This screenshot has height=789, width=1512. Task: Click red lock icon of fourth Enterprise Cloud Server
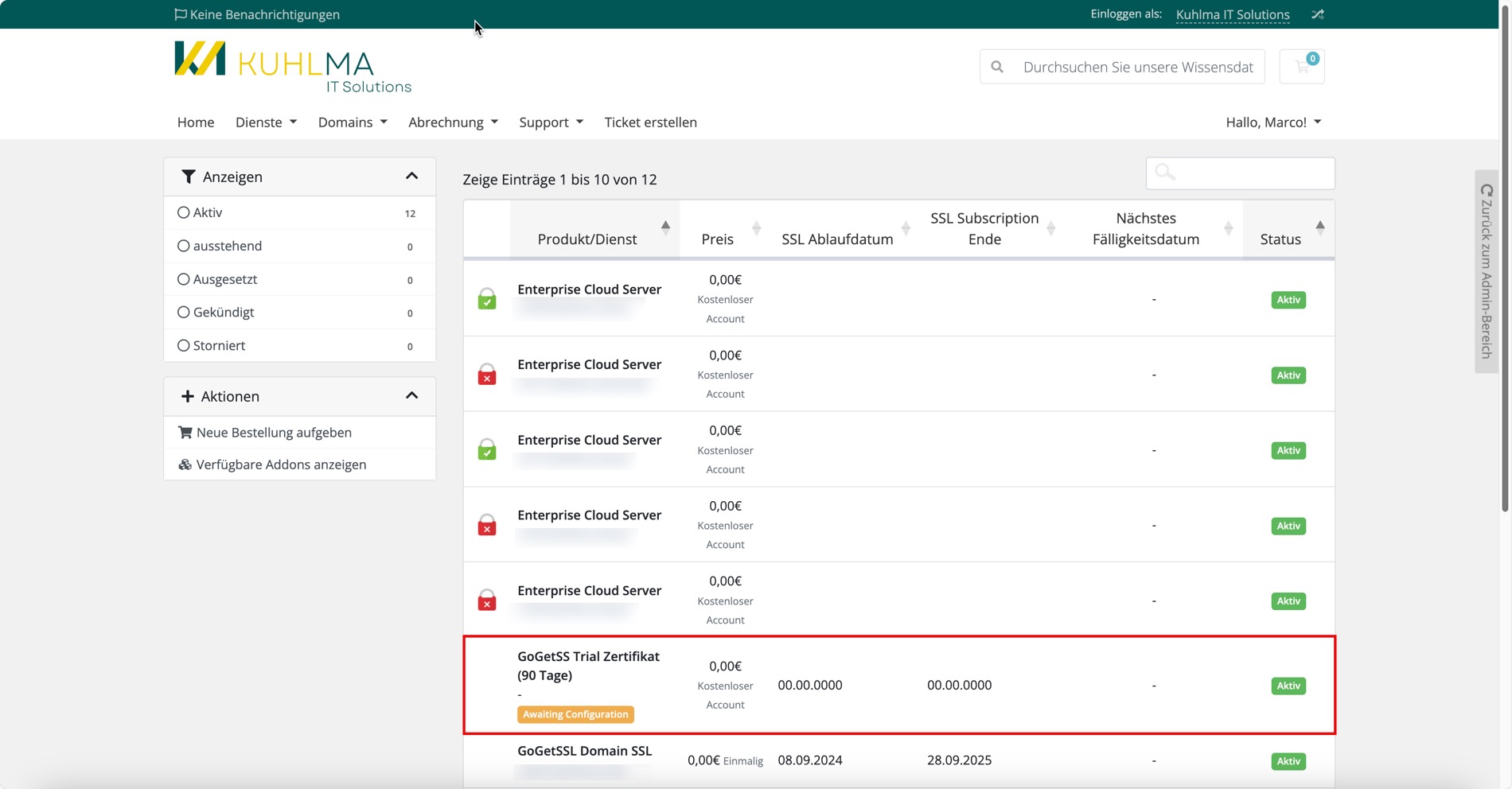[487, 525]
